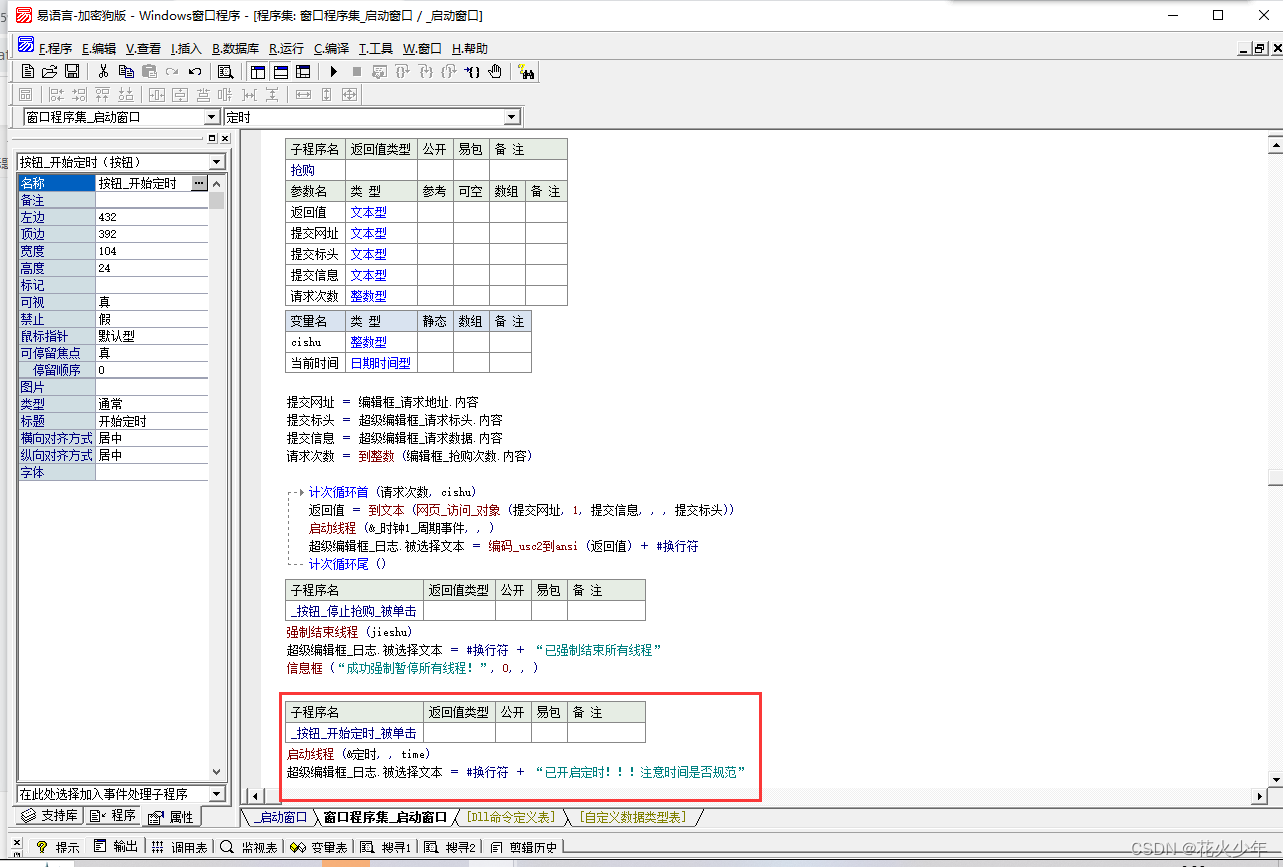Open the 输出 tab in bottom panel

point(117,846)
